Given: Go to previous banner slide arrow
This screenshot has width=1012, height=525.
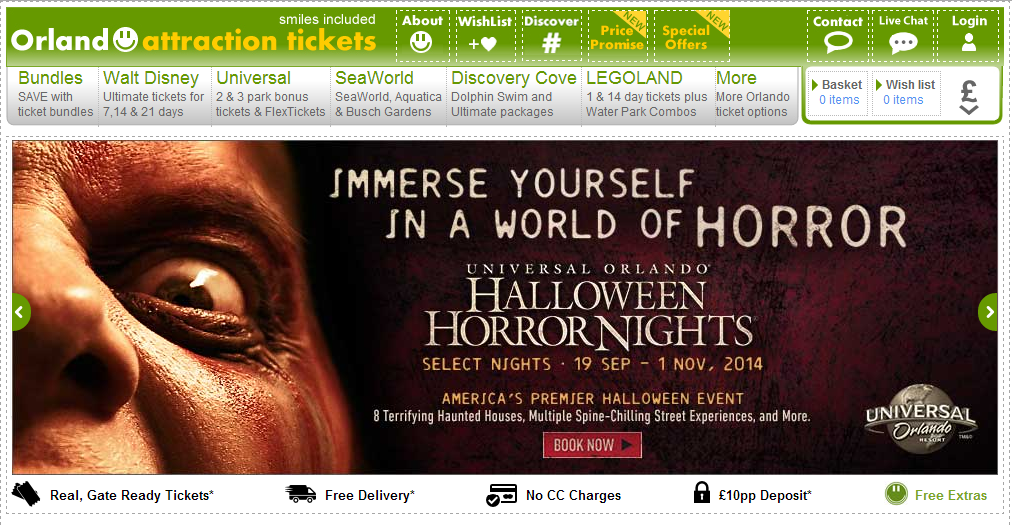Looking at the screenshot, I should pos(21,312).
